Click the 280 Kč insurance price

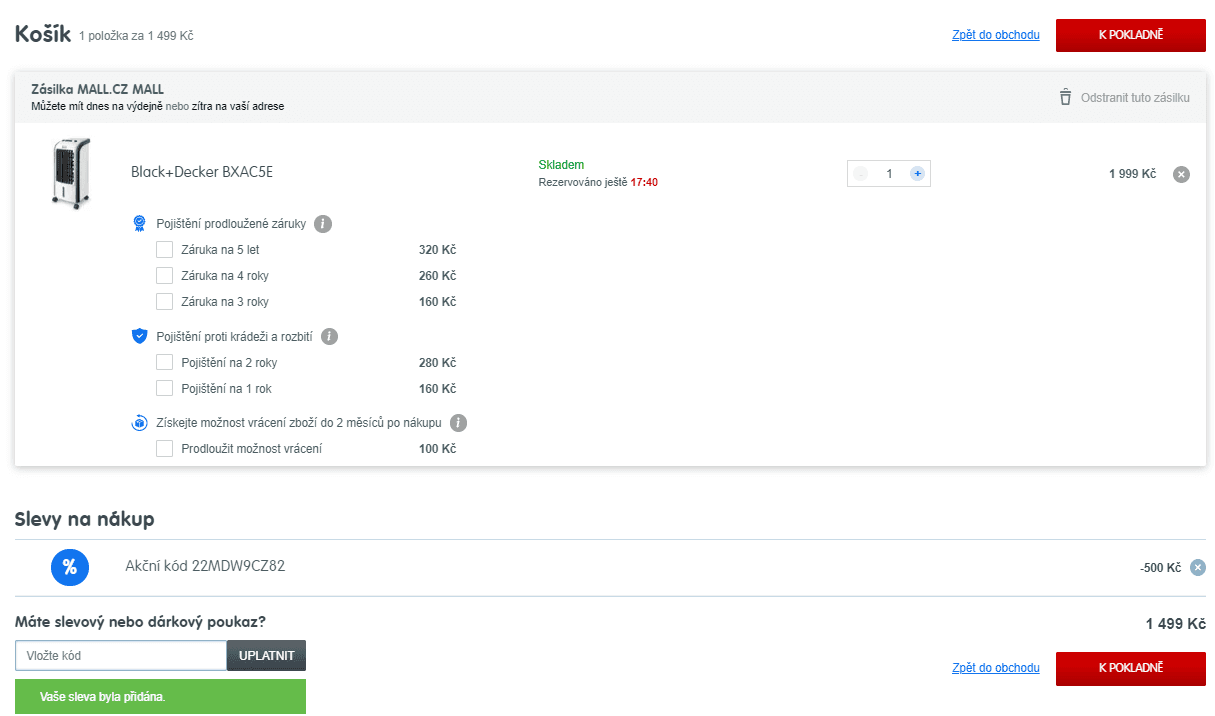click(437, 363)
